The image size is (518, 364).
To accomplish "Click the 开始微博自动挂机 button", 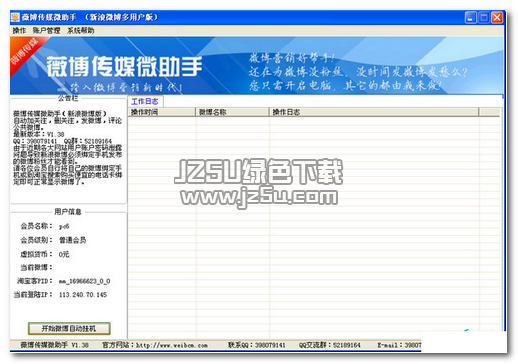I will 69,328.
